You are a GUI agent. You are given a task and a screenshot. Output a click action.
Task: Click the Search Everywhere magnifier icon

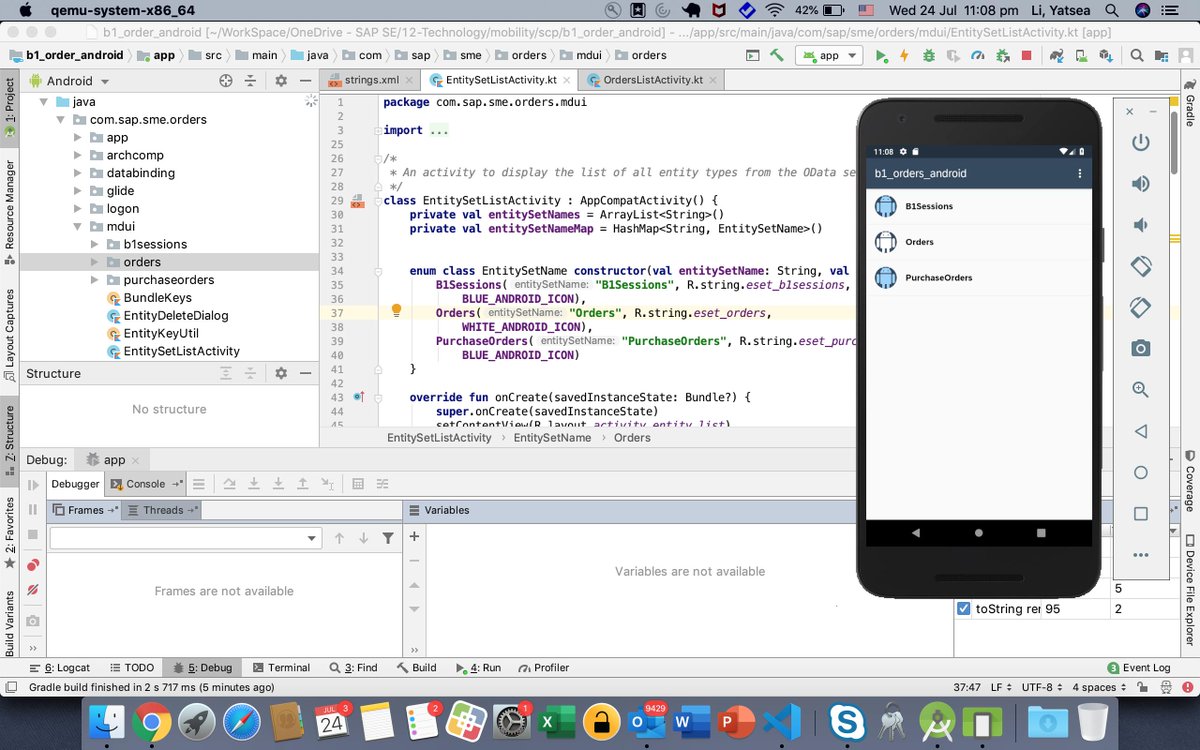pyautogui.click(x=1137, y=56)
